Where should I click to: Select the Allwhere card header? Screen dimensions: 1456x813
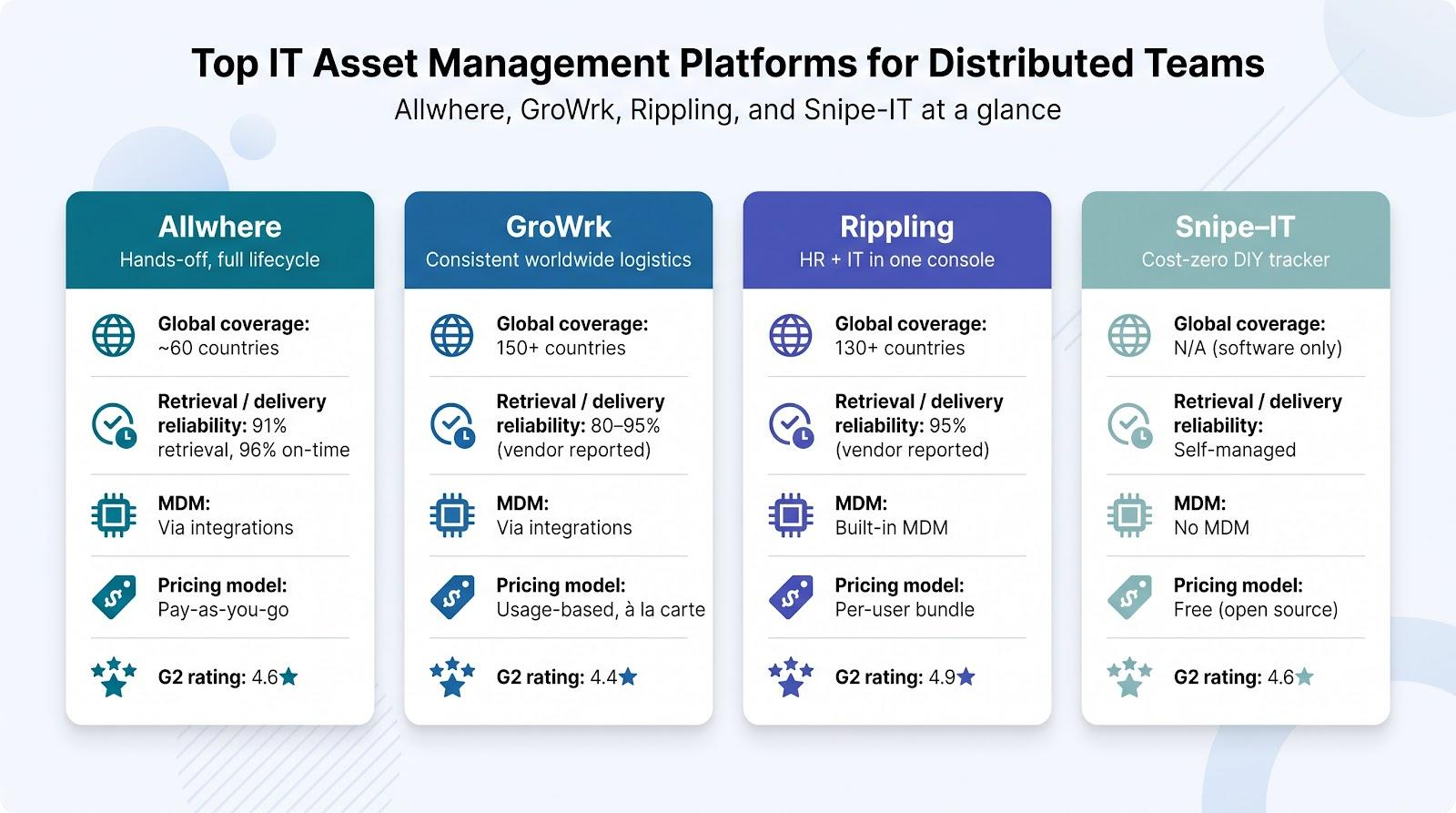tap(220, 240)
